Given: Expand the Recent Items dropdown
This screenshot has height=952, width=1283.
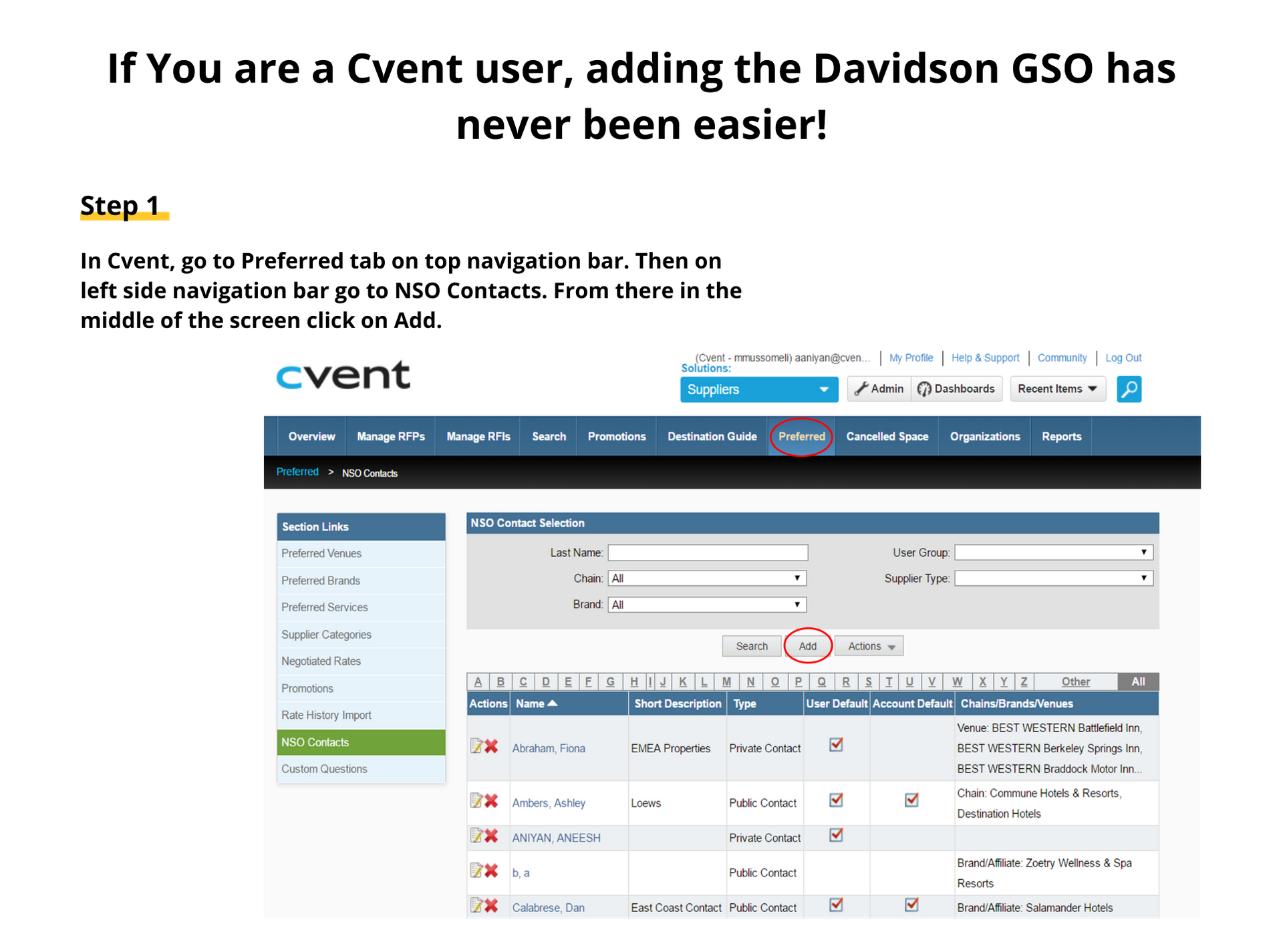Looking at the screenshot, I should point(1058,389).
